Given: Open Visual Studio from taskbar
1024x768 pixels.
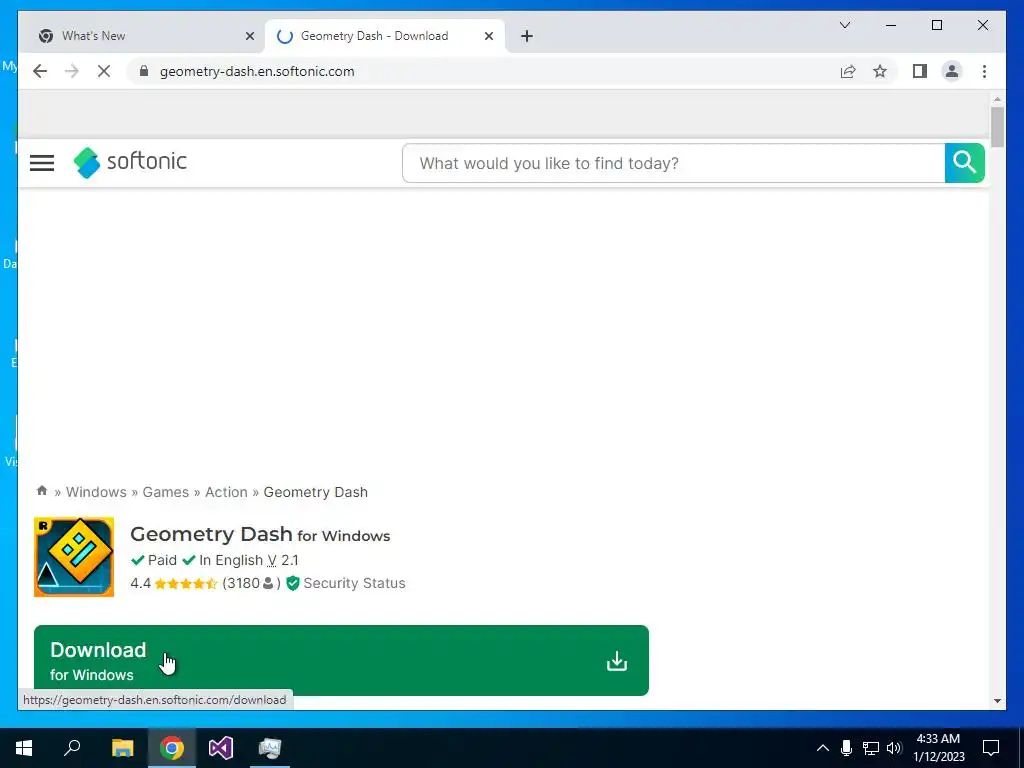Looking at the screenshot, I should tap(221, 748).
